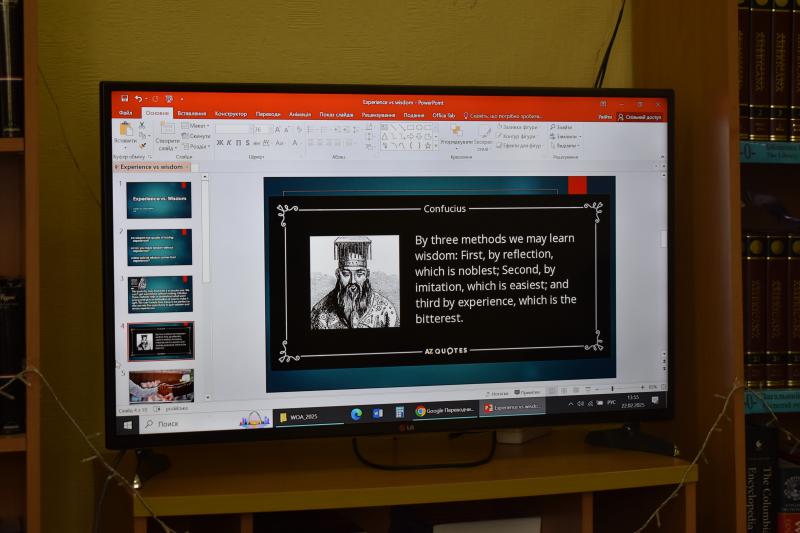Click the Cut scissors icon
Image resolution: width=800 pixels, height=533 pixels.
coord(142,125)
